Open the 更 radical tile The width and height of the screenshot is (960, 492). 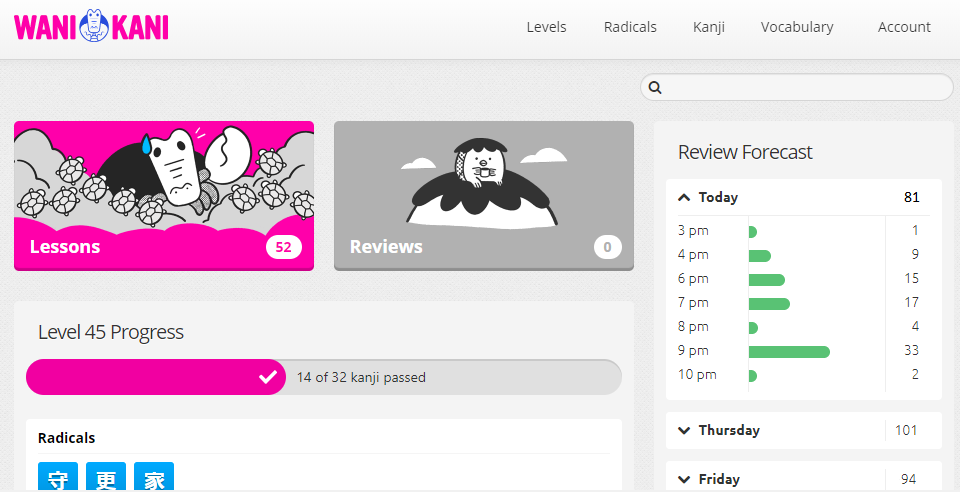pos(106,477)
